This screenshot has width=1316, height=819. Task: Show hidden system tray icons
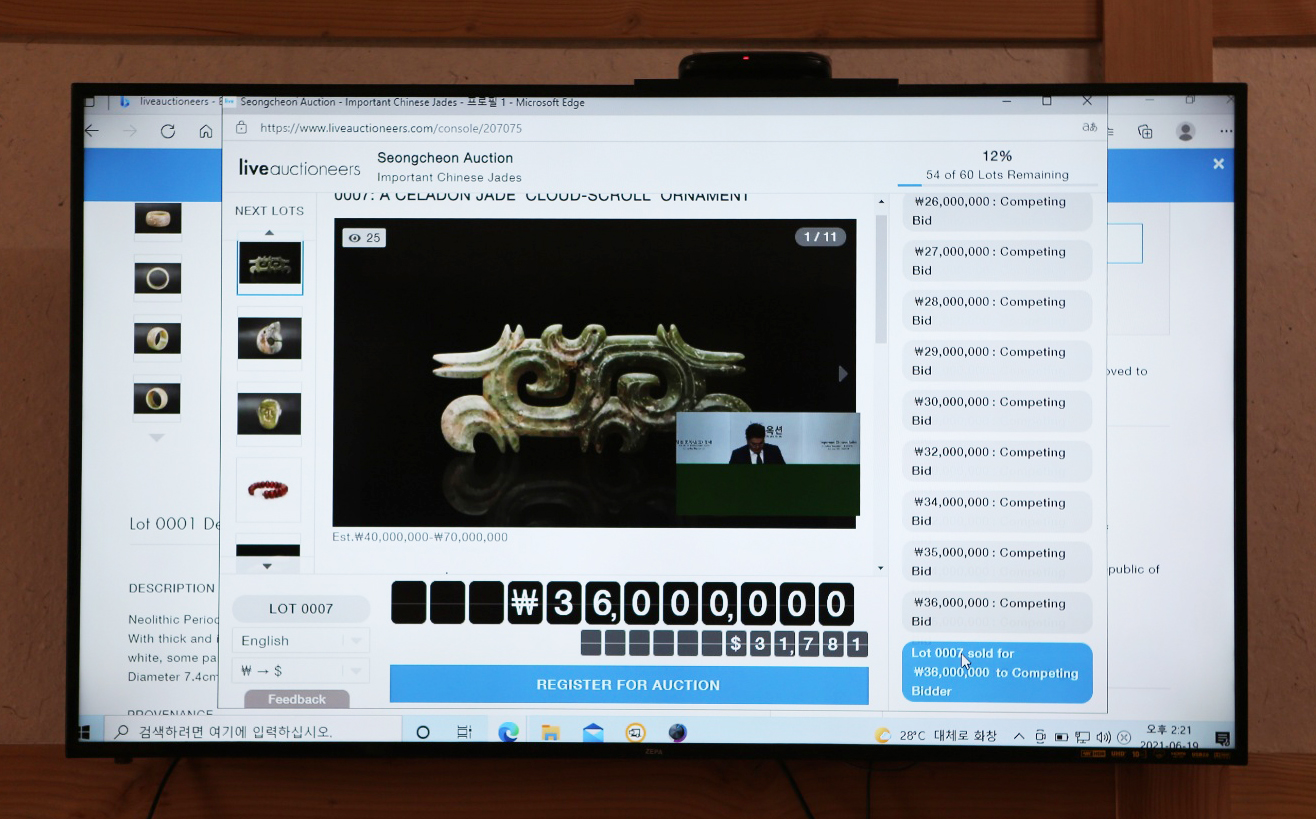[x=1019, y=736]
